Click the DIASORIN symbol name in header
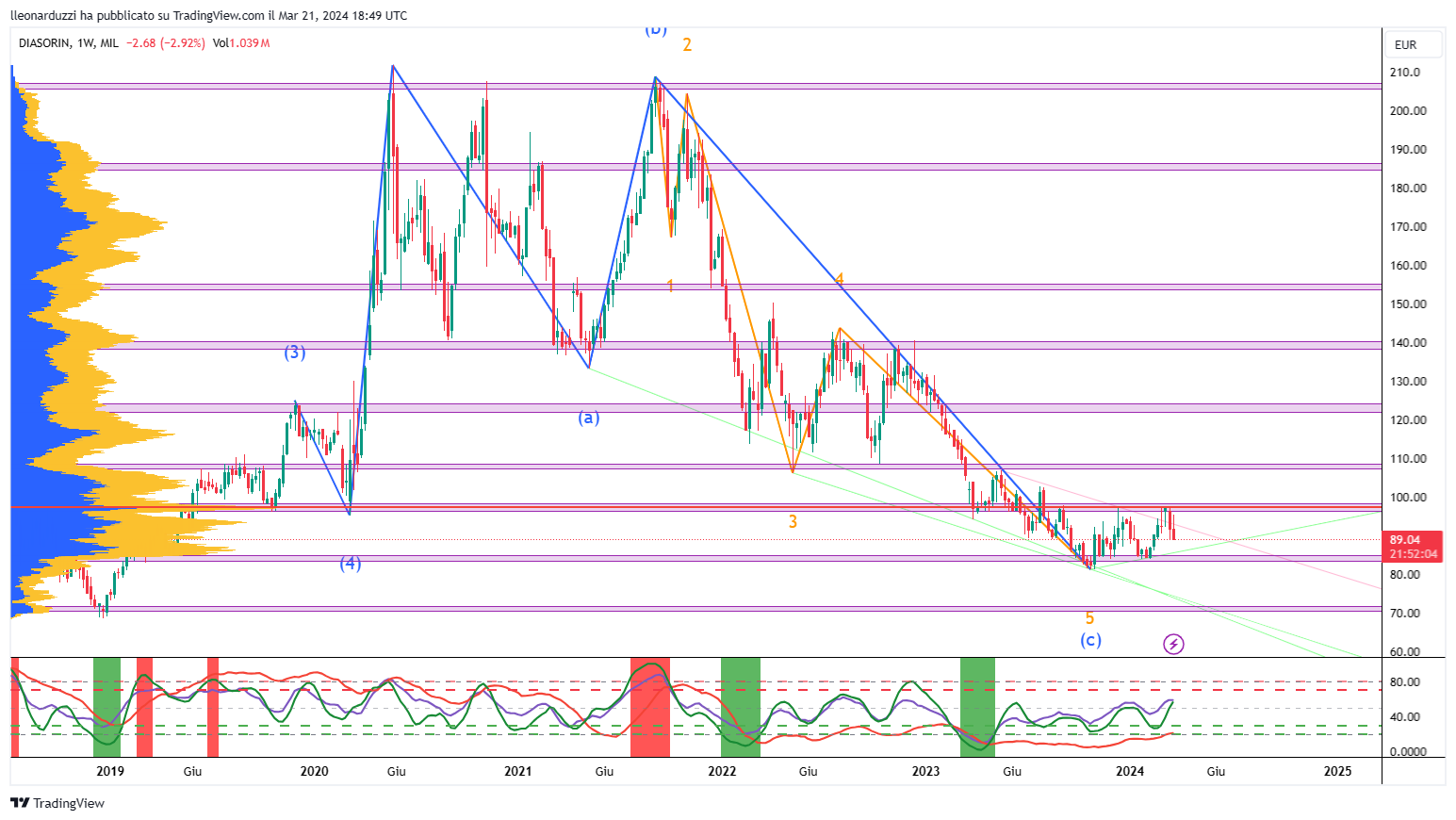This screenshot has width=1456, height=820. pyautogui.click(x=44, y=43)
